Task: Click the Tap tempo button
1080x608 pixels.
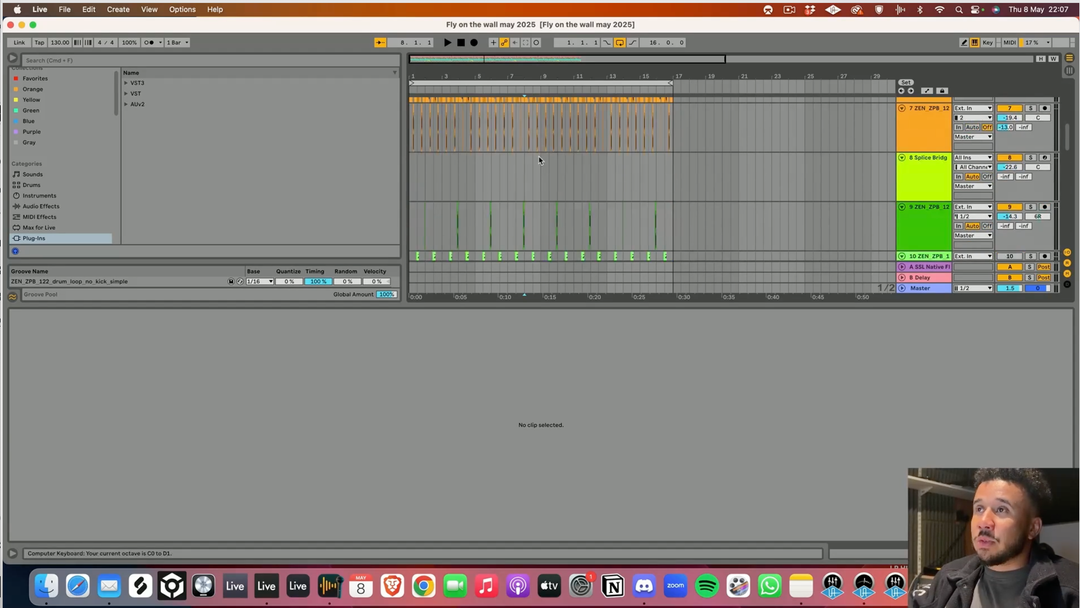Action: tap(40, 43)
